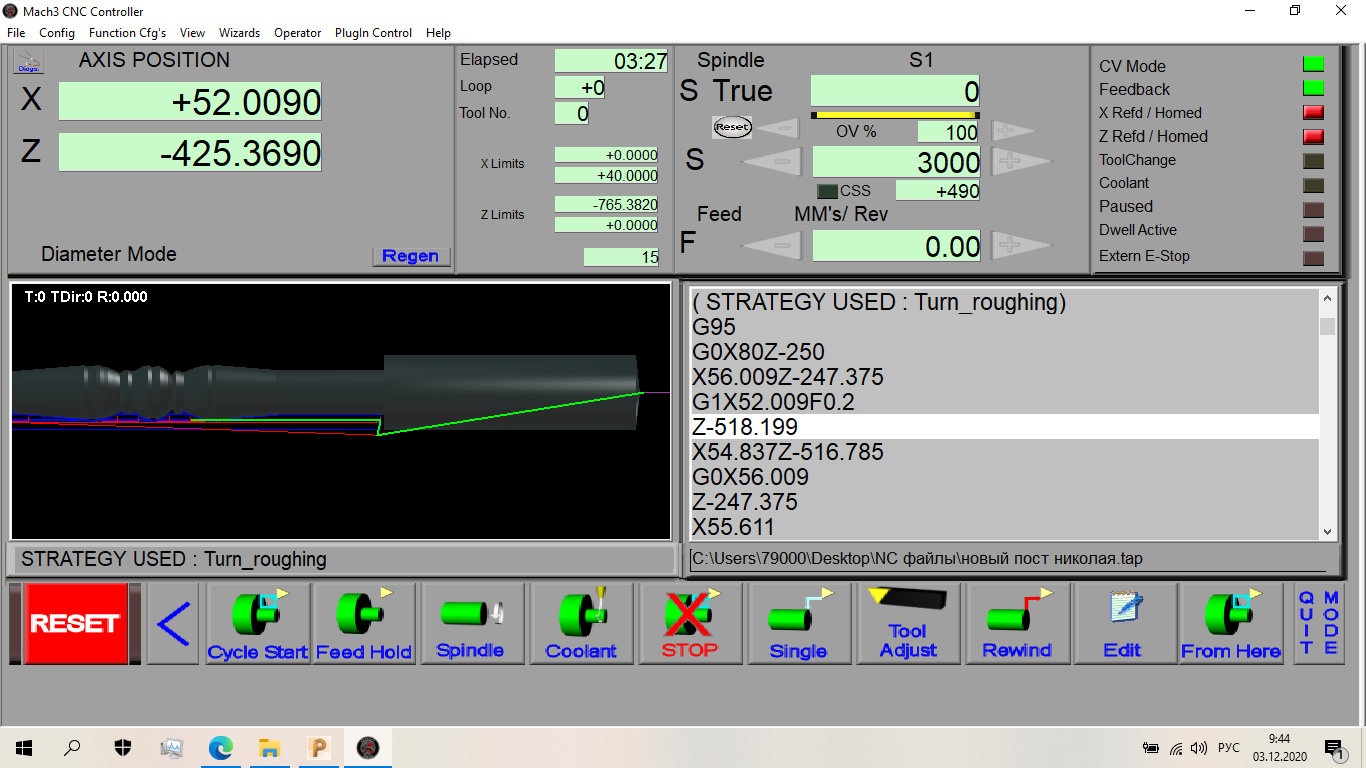1366x768 pixels.
Task: Click the feed rate 0.00 field
Action: click(897, 246)
